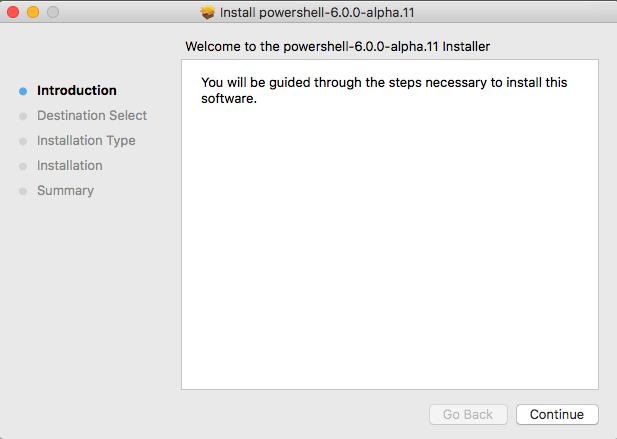Click the gray bullet beside Installation step

point(23,166)
